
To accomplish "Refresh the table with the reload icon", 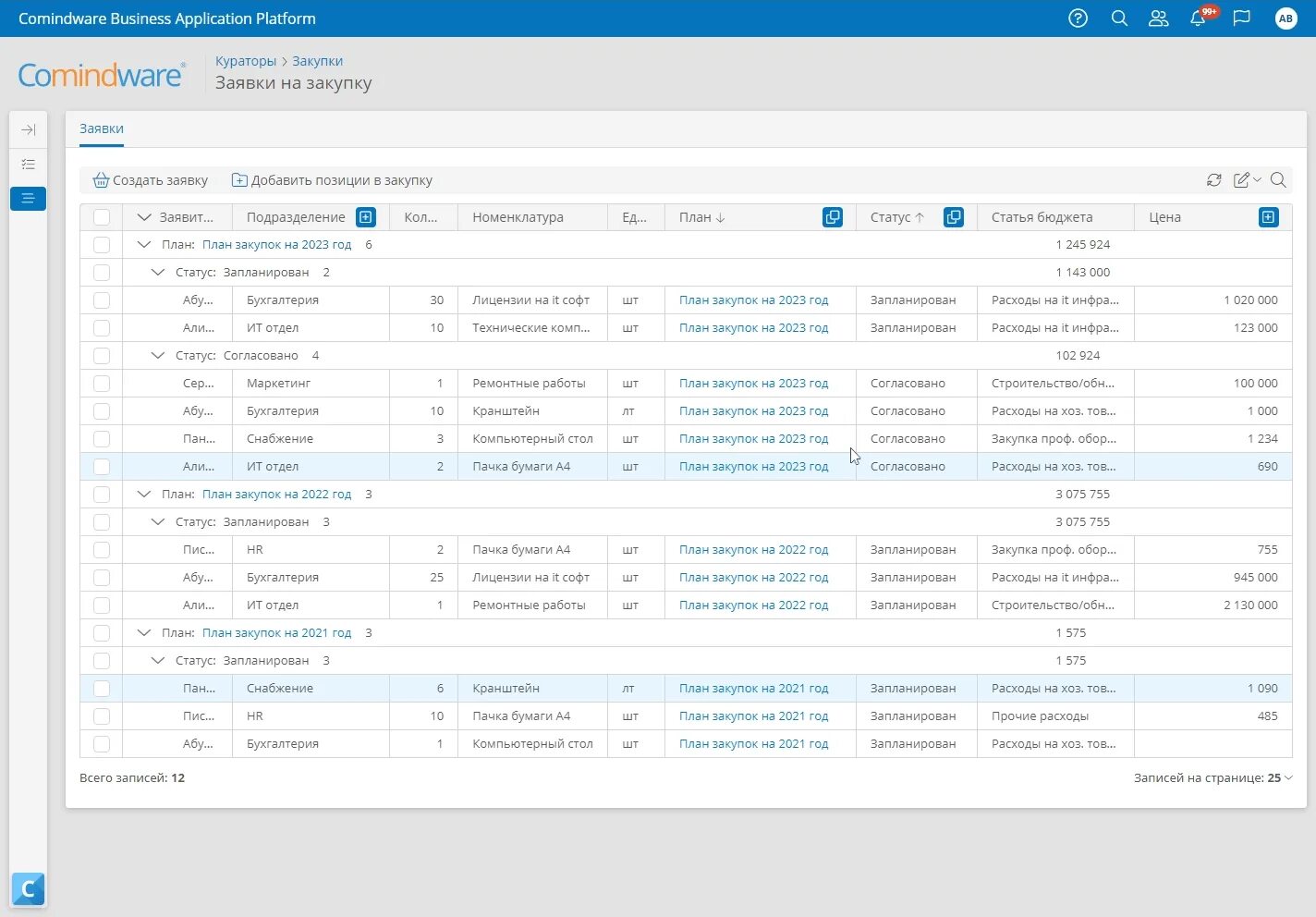I will click(x=1213, y=179).
